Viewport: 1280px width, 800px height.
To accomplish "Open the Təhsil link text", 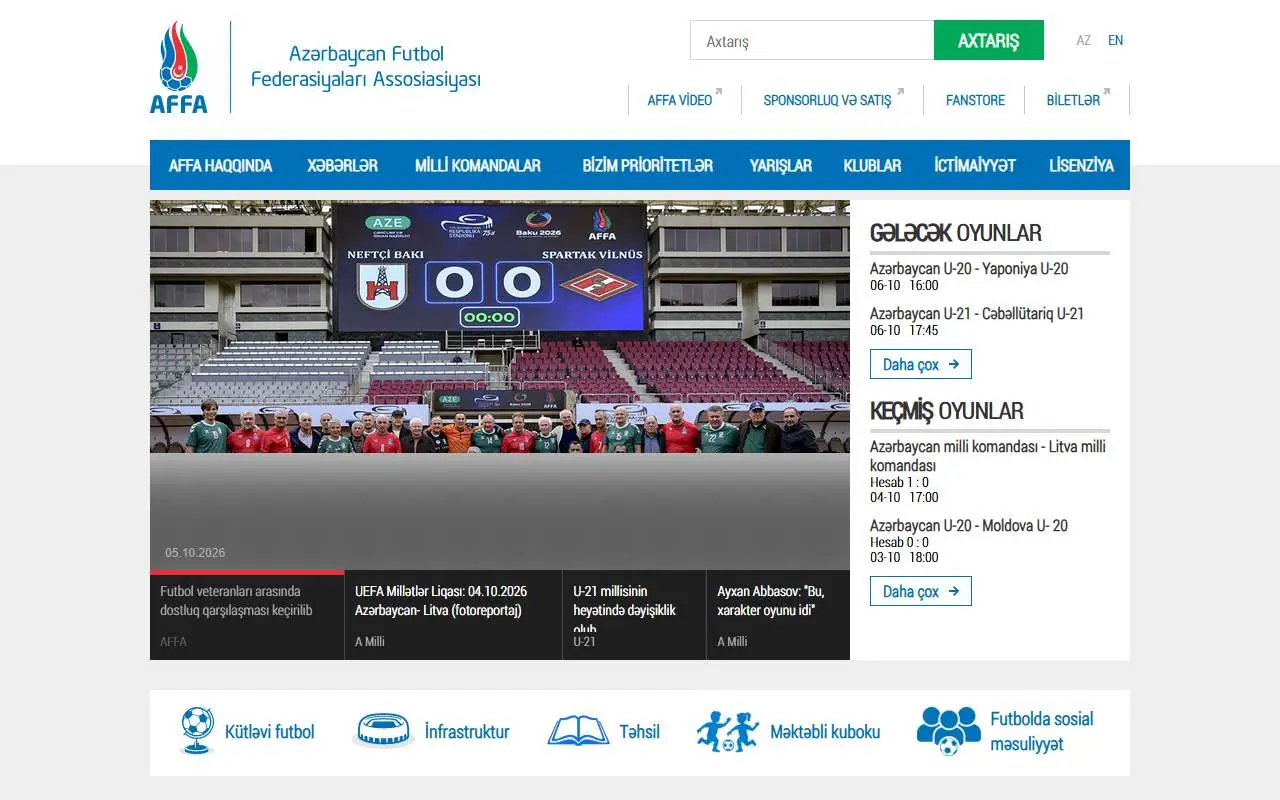I will coord(639,732).
